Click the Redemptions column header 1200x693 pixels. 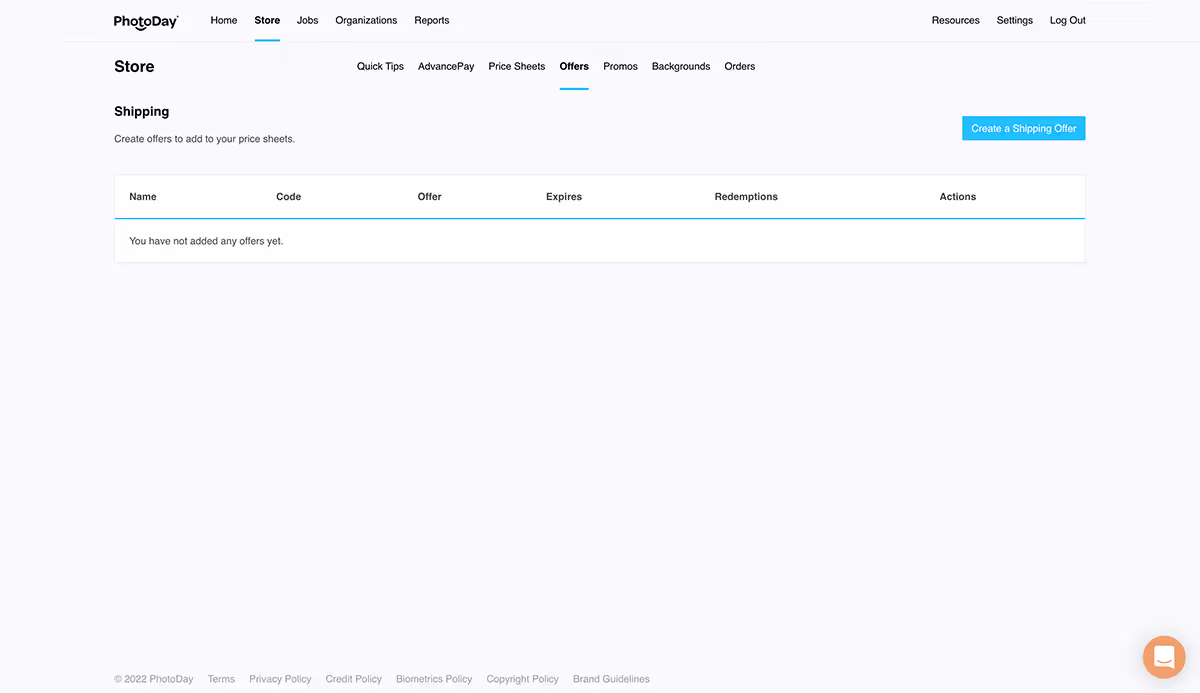tap(746, 197)
